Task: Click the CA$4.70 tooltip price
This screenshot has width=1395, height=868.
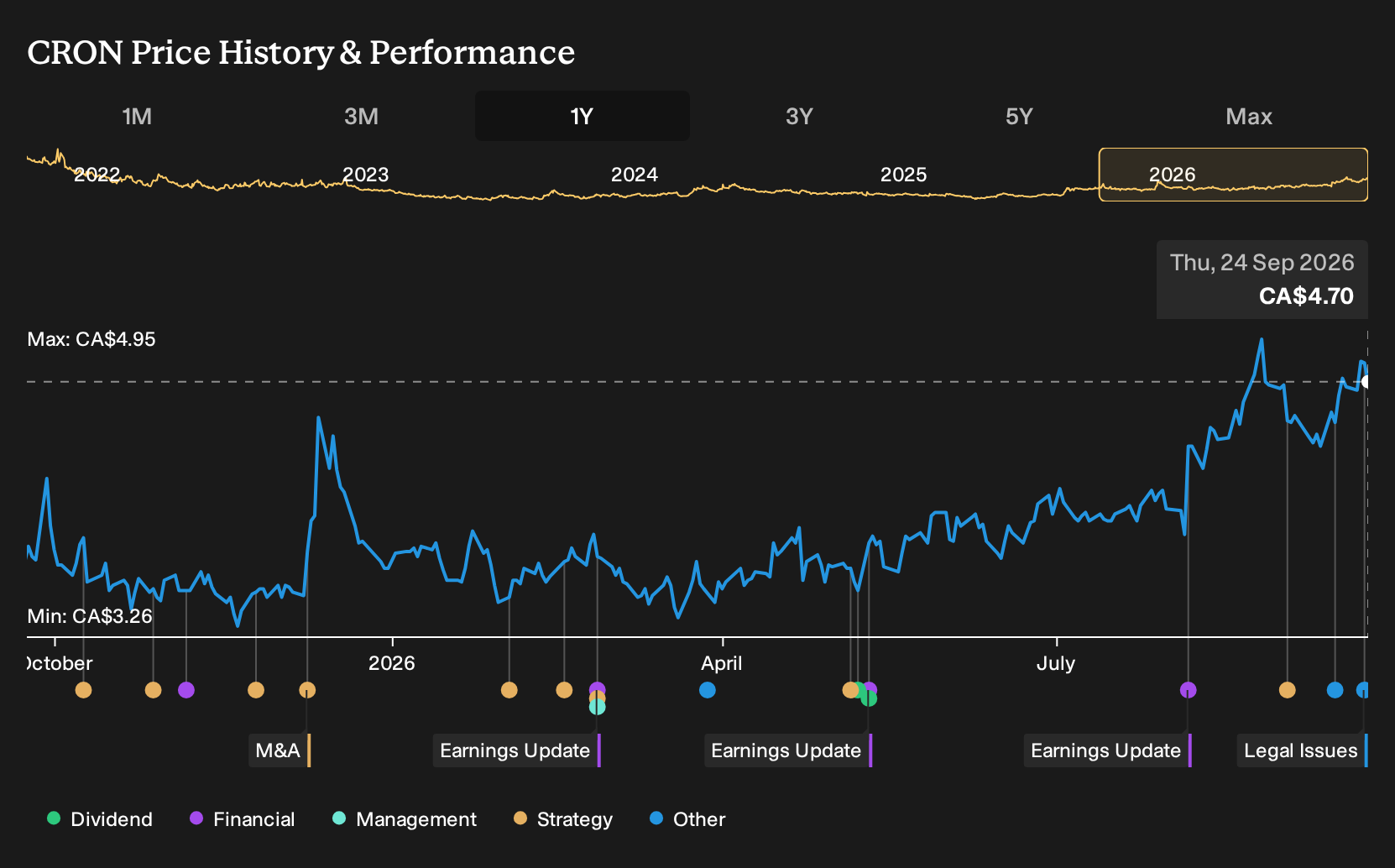Action: [1306, 296]
